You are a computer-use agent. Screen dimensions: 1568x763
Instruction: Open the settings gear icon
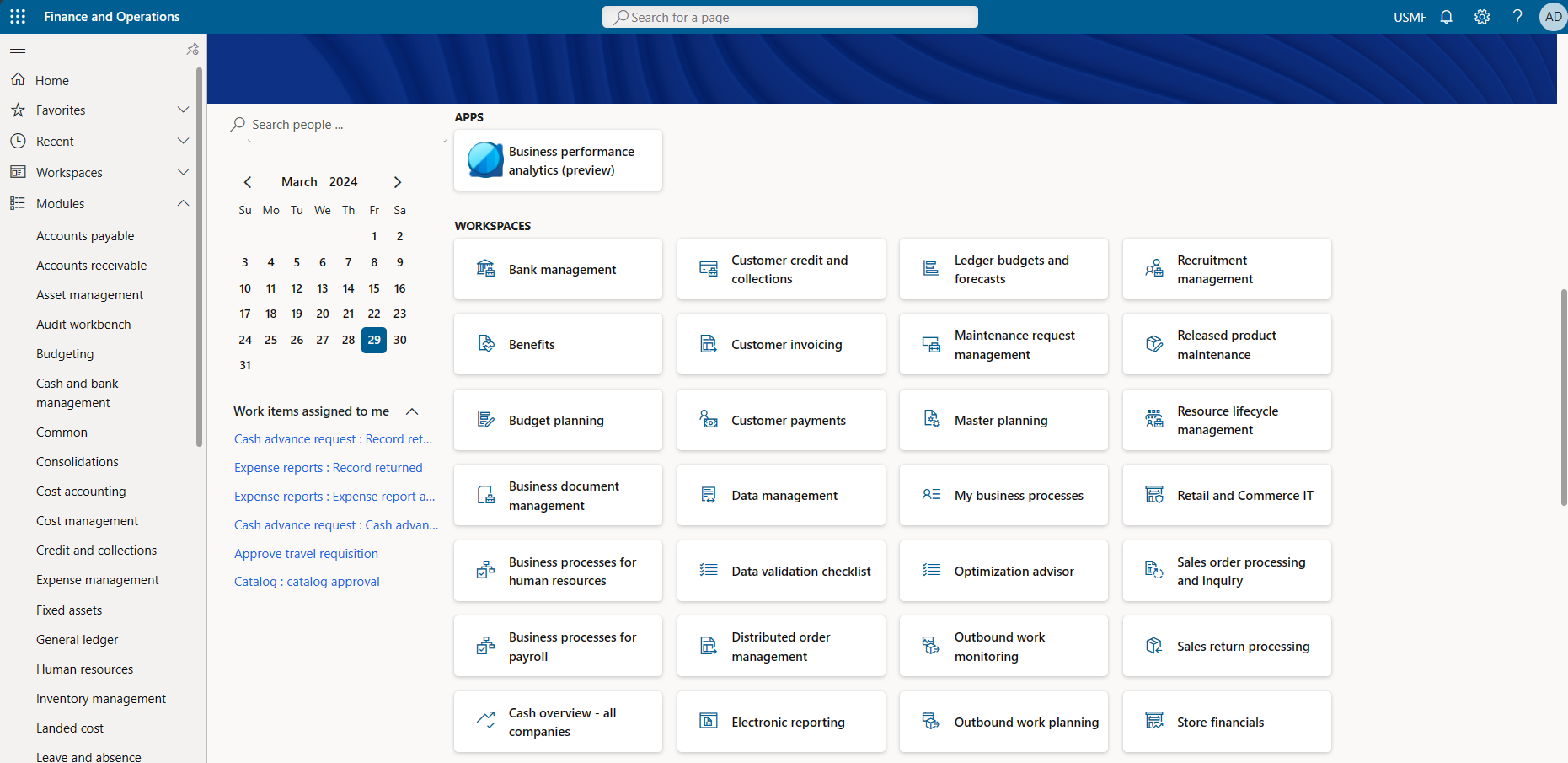pos(1481,17)
